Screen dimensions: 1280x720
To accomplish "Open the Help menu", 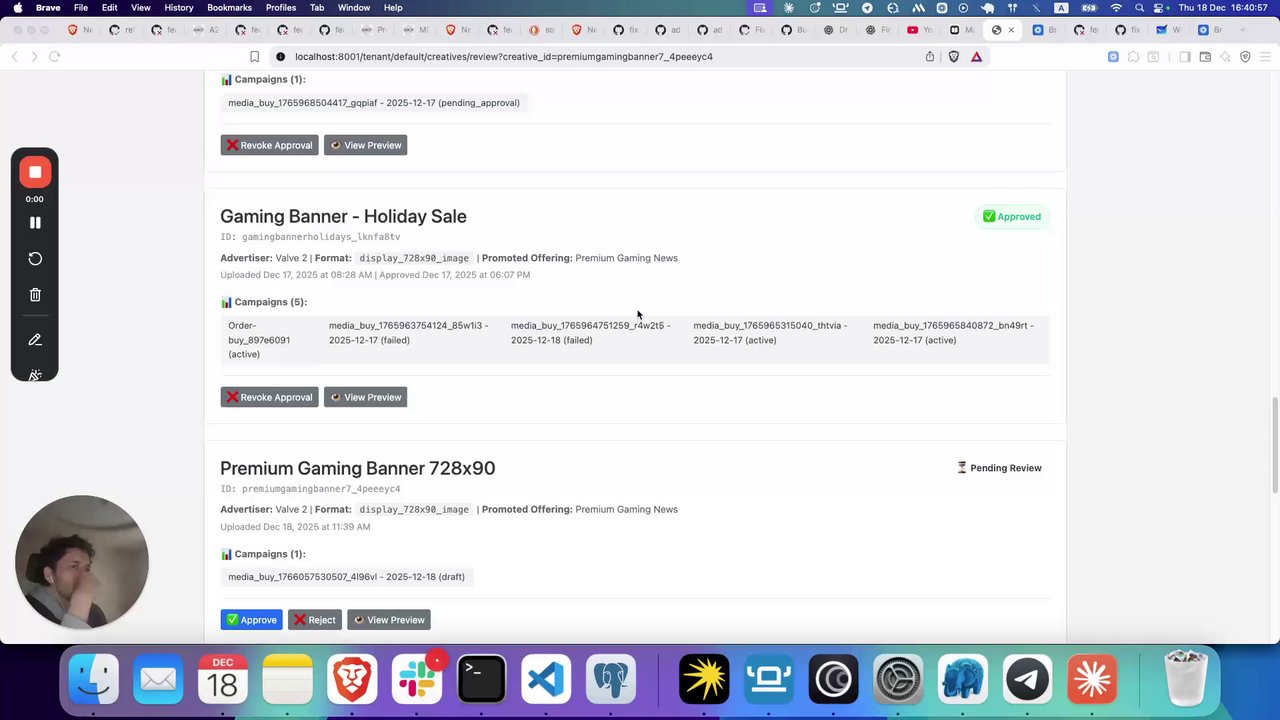I will [393, 8].
